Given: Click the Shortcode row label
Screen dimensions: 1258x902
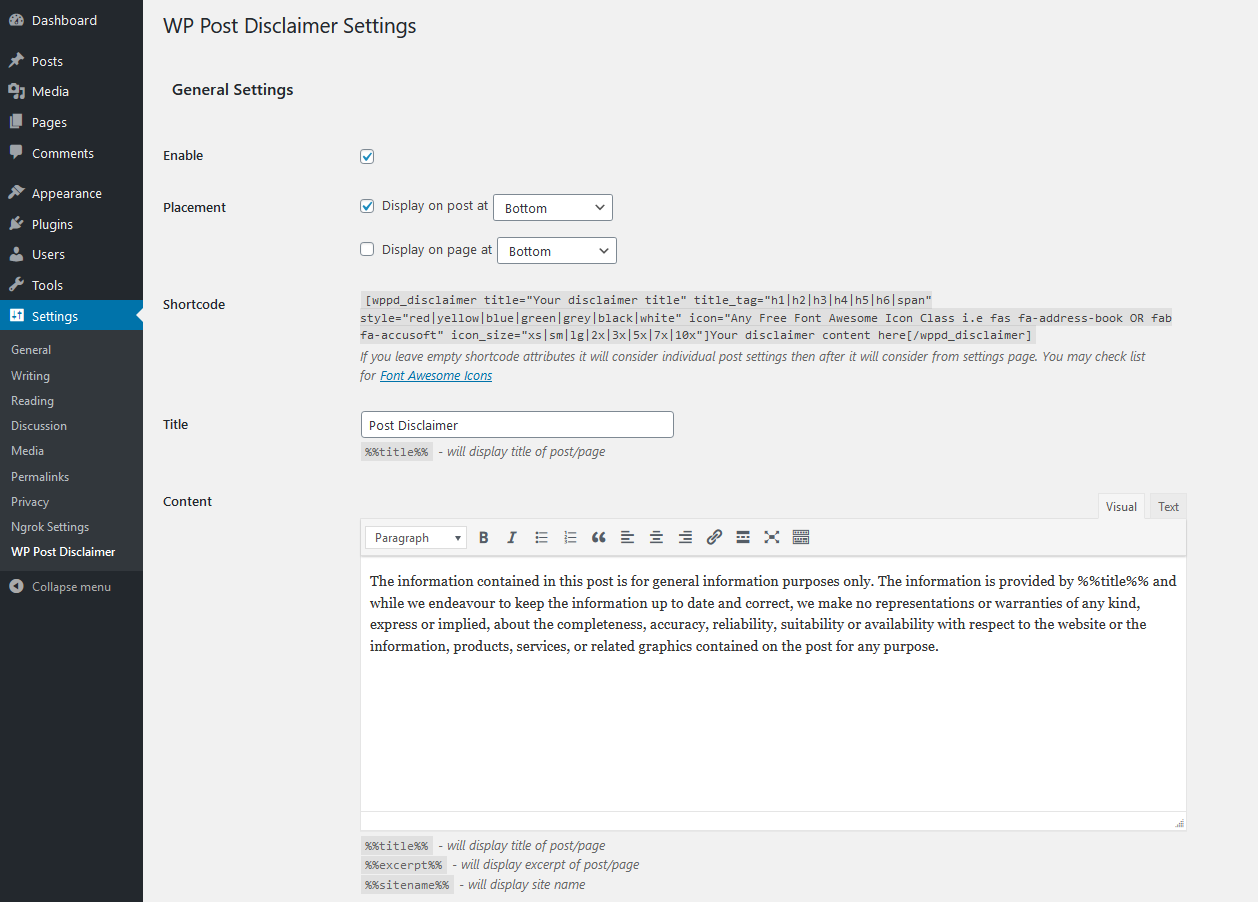Looking at the screenshot, I should pos(194,305).
